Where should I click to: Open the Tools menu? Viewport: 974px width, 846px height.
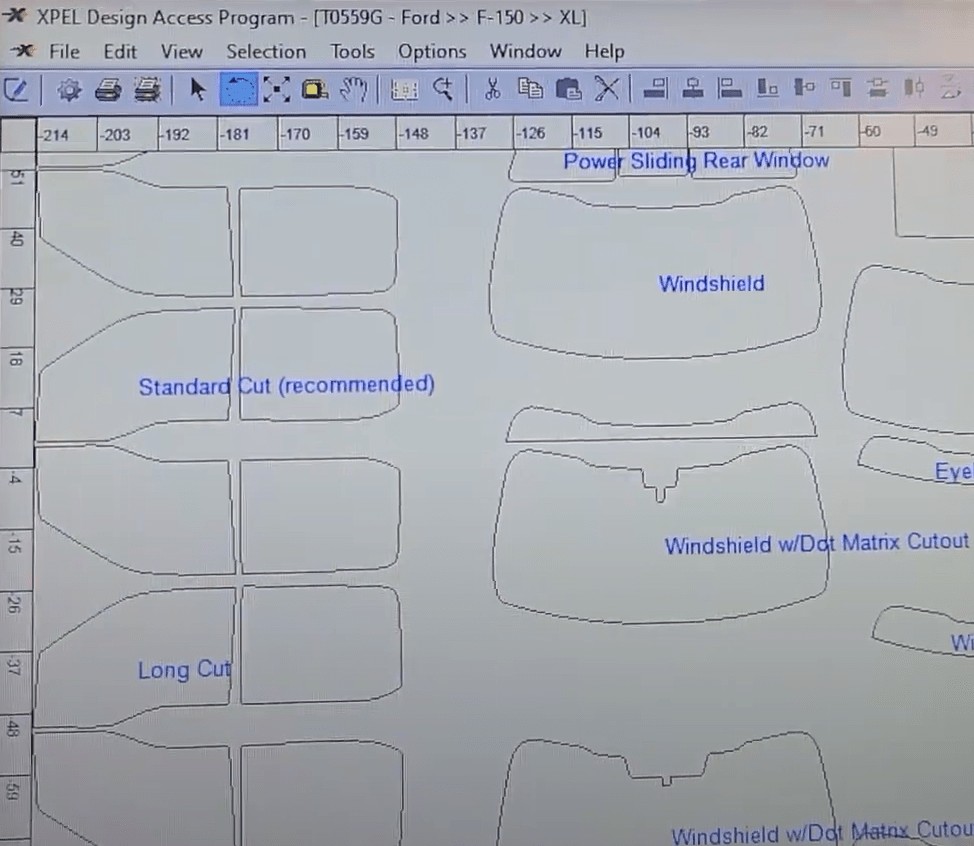[352, 52]
